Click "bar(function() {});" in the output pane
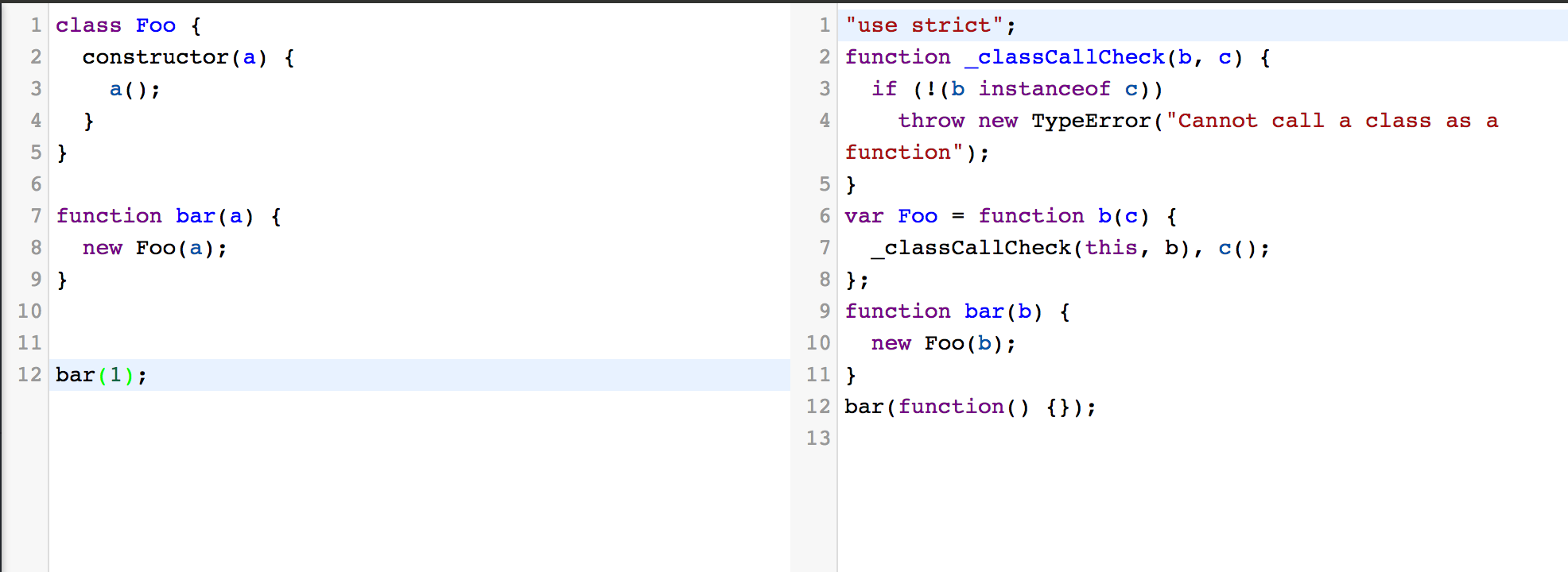The image size is (1568, 572). click(x=971, y=407)
